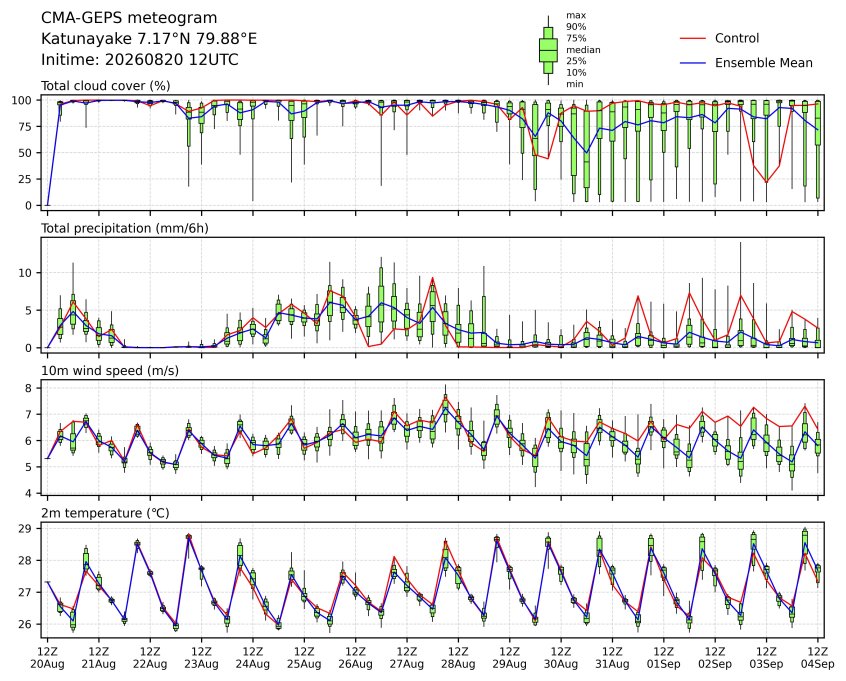This screenshot has width=846, height=681.
Task: Click the 12Z 31Aug axis label
Action: tap(612, 658)
